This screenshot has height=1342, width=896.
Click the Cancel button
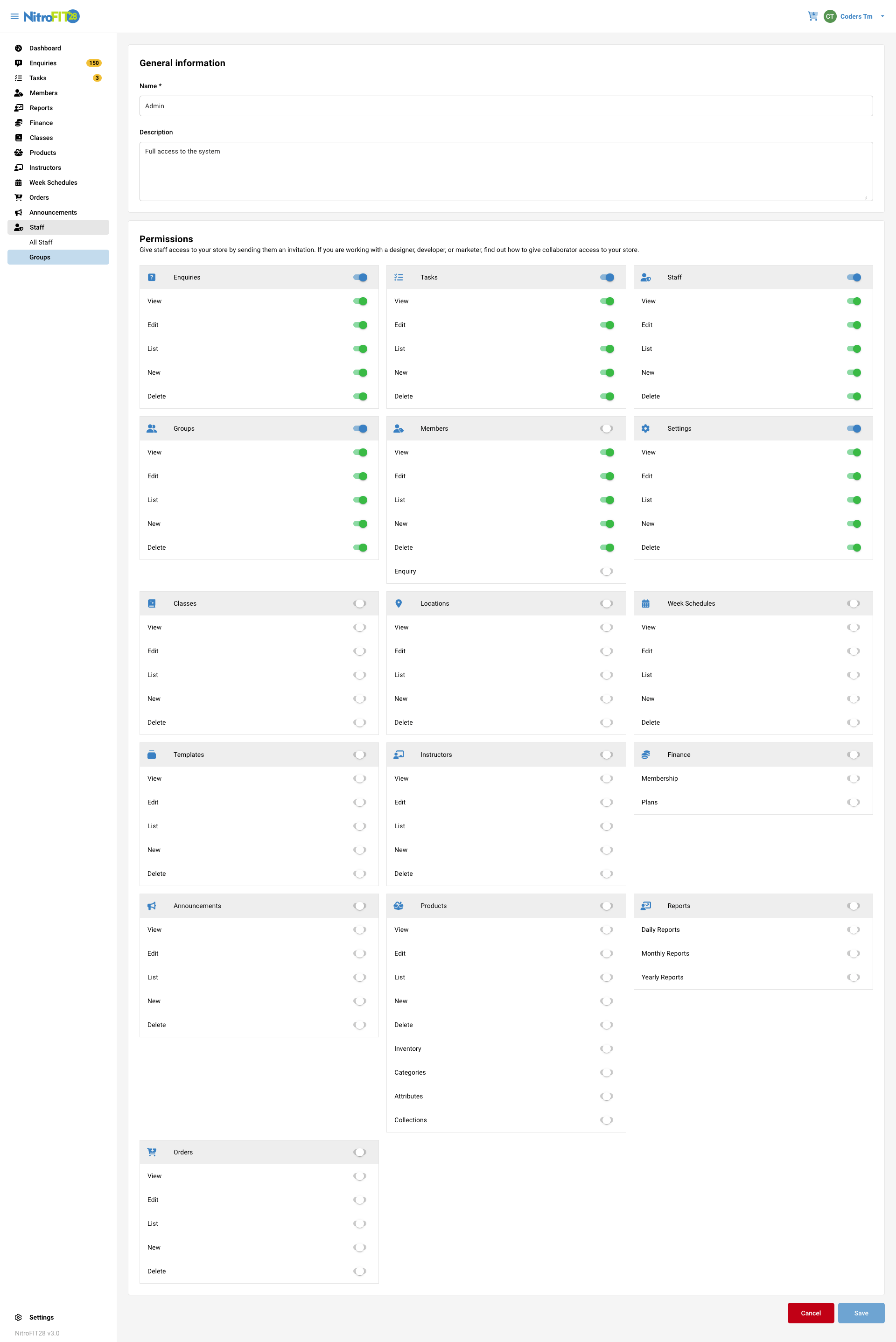811,1313
